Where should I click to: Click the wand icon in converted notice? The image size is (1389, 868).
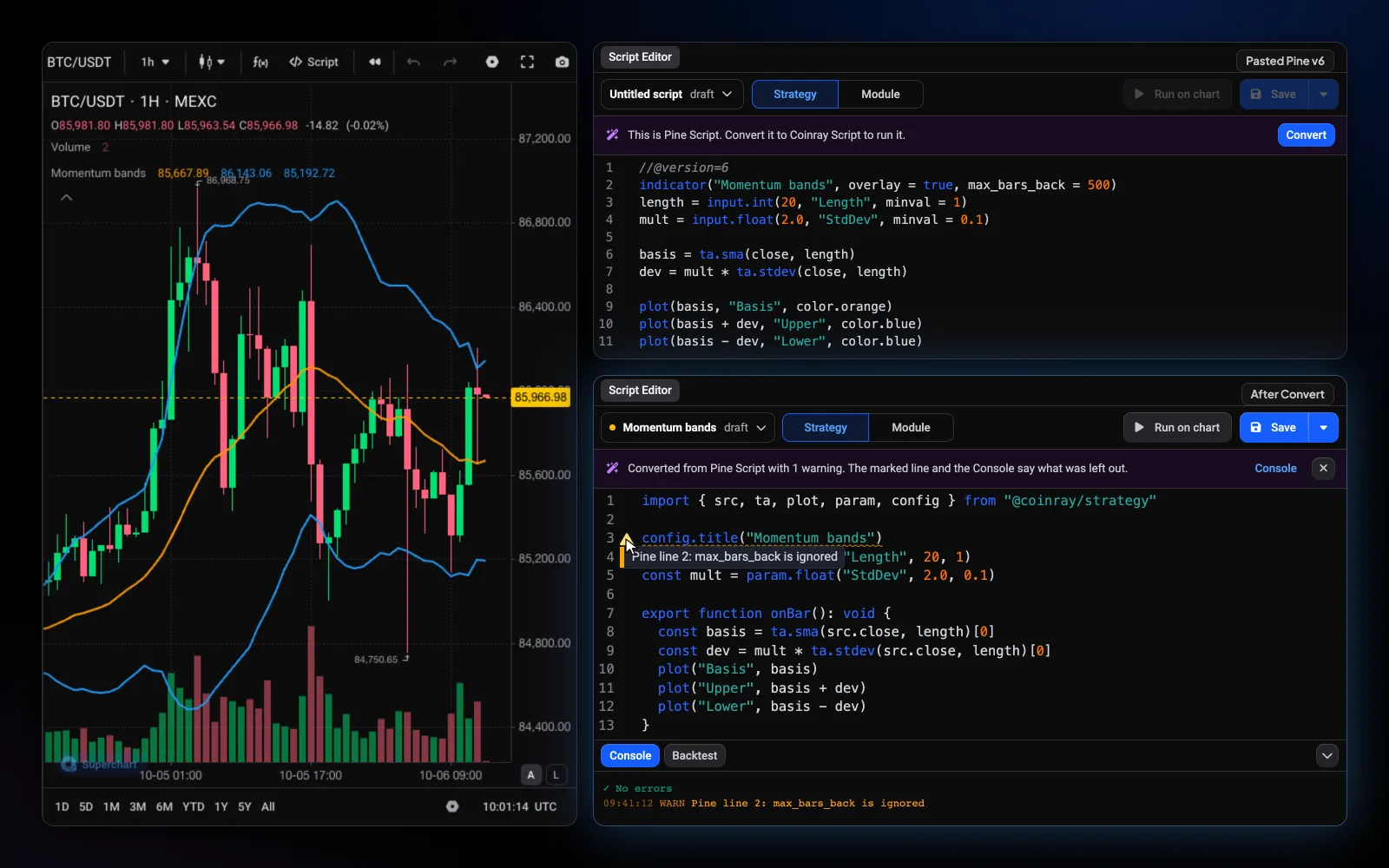[x=612, y=468]
